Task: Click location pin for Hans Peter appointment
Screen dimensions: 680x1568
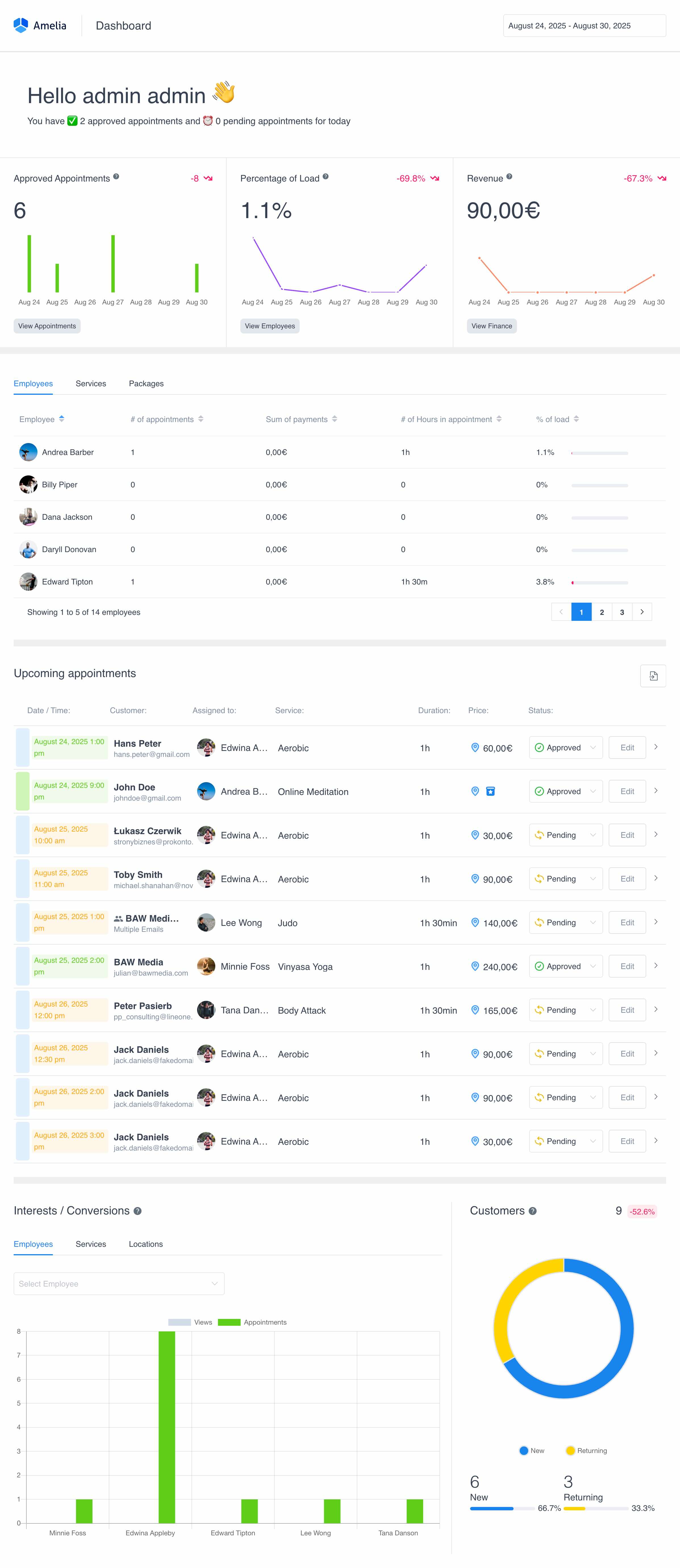Action: click(475, 748)
